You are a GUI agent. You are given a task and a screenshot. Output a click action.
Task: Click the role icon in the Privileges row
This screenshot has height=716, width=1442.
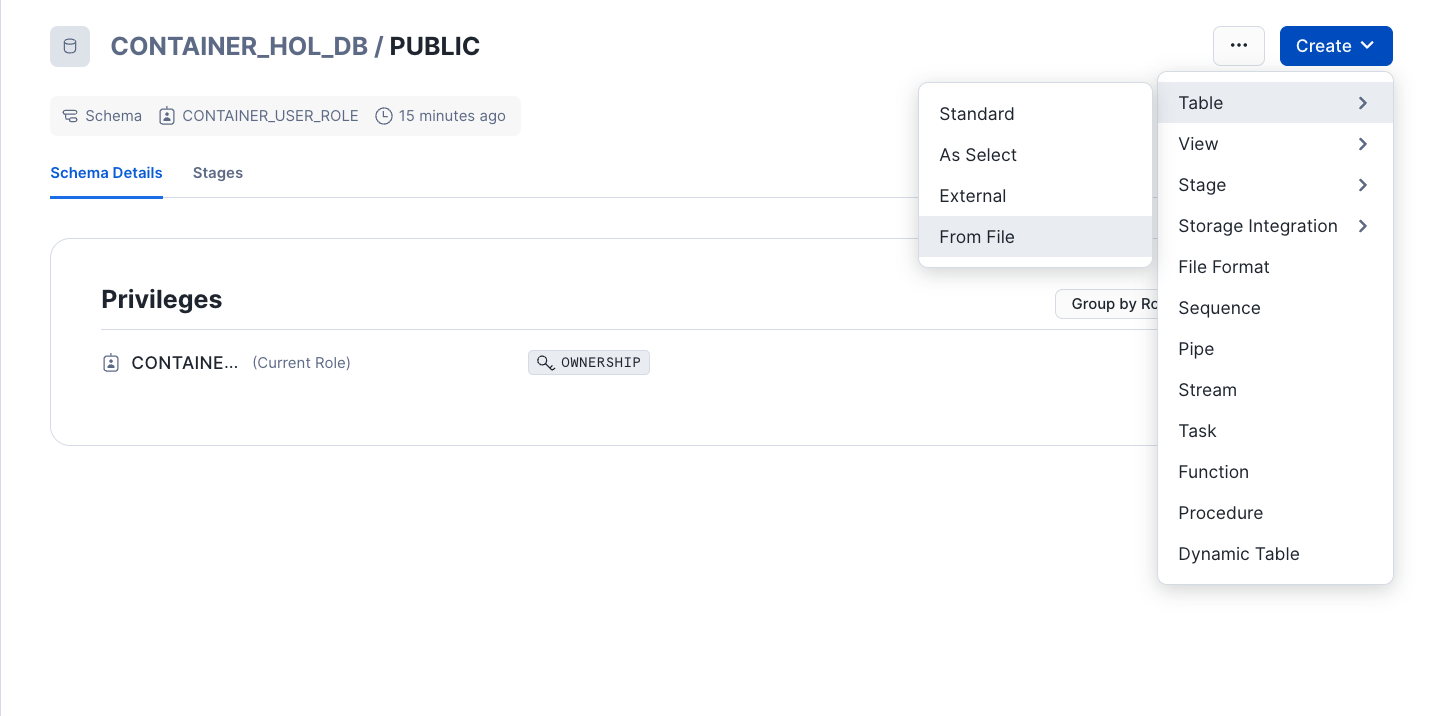(111, 363)
